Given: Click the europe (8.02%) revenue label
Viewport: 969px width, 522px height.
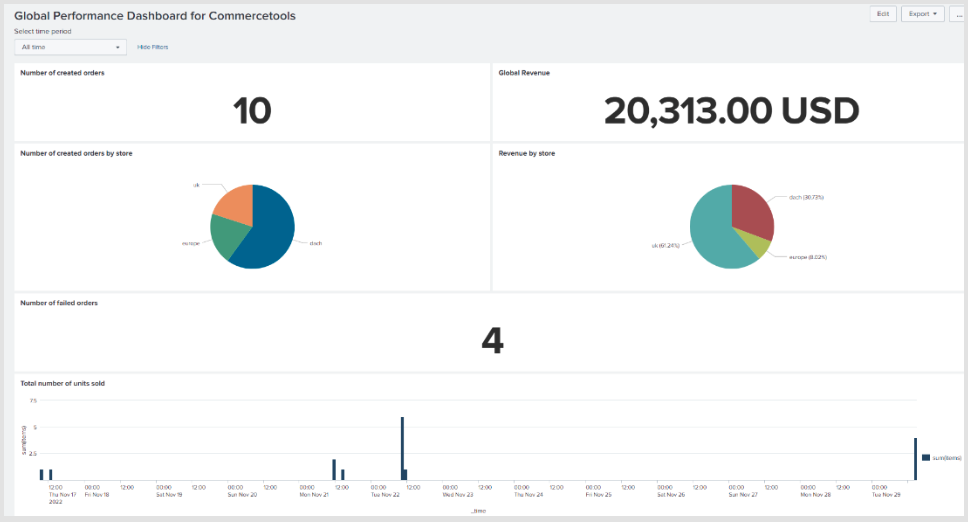Looking at the screenshot, I should 808,257.
